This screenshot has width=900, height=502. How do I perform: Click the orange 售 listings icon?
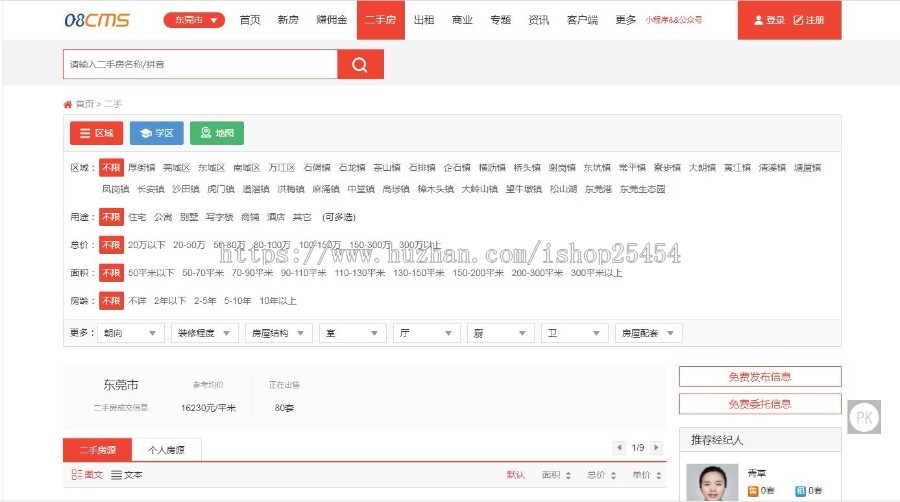(752, 491)
